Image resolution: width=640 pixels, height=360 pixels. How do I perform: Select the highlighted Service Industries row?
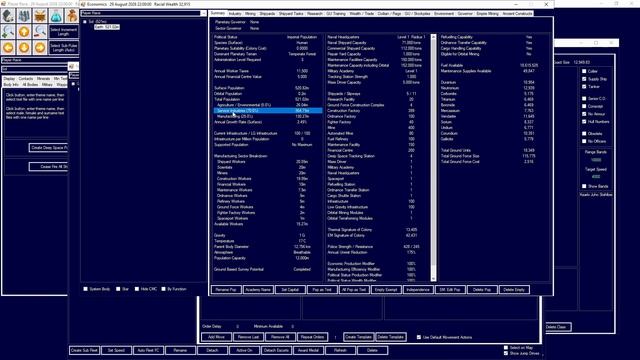(268, 111)
